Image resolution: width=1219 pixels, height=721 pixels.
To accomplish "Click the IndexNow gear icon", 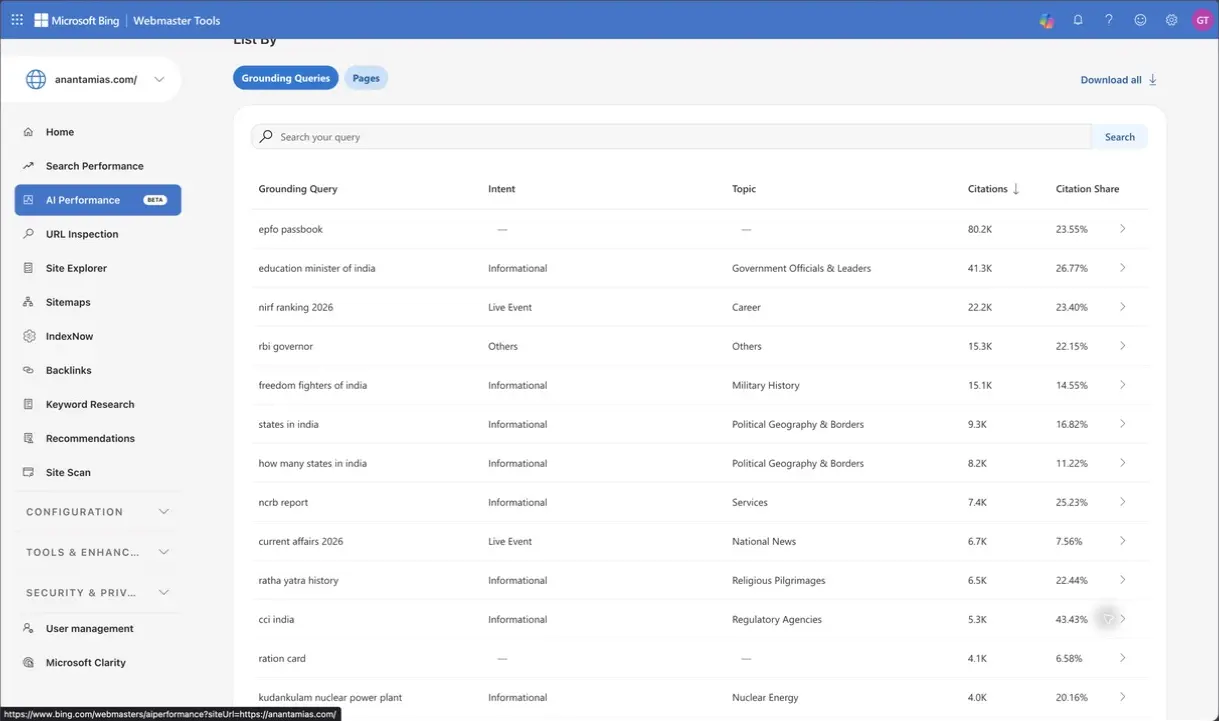I will pos(28,336).
